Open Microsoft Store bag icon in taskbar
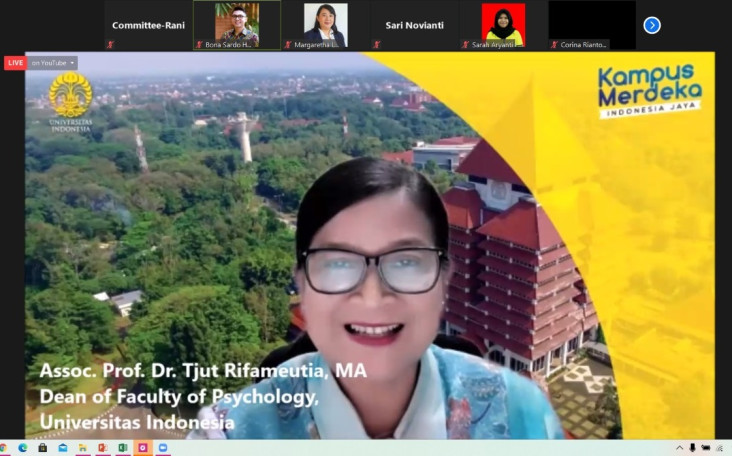This screenshot has height=456, width=732. tap(42, 448)
